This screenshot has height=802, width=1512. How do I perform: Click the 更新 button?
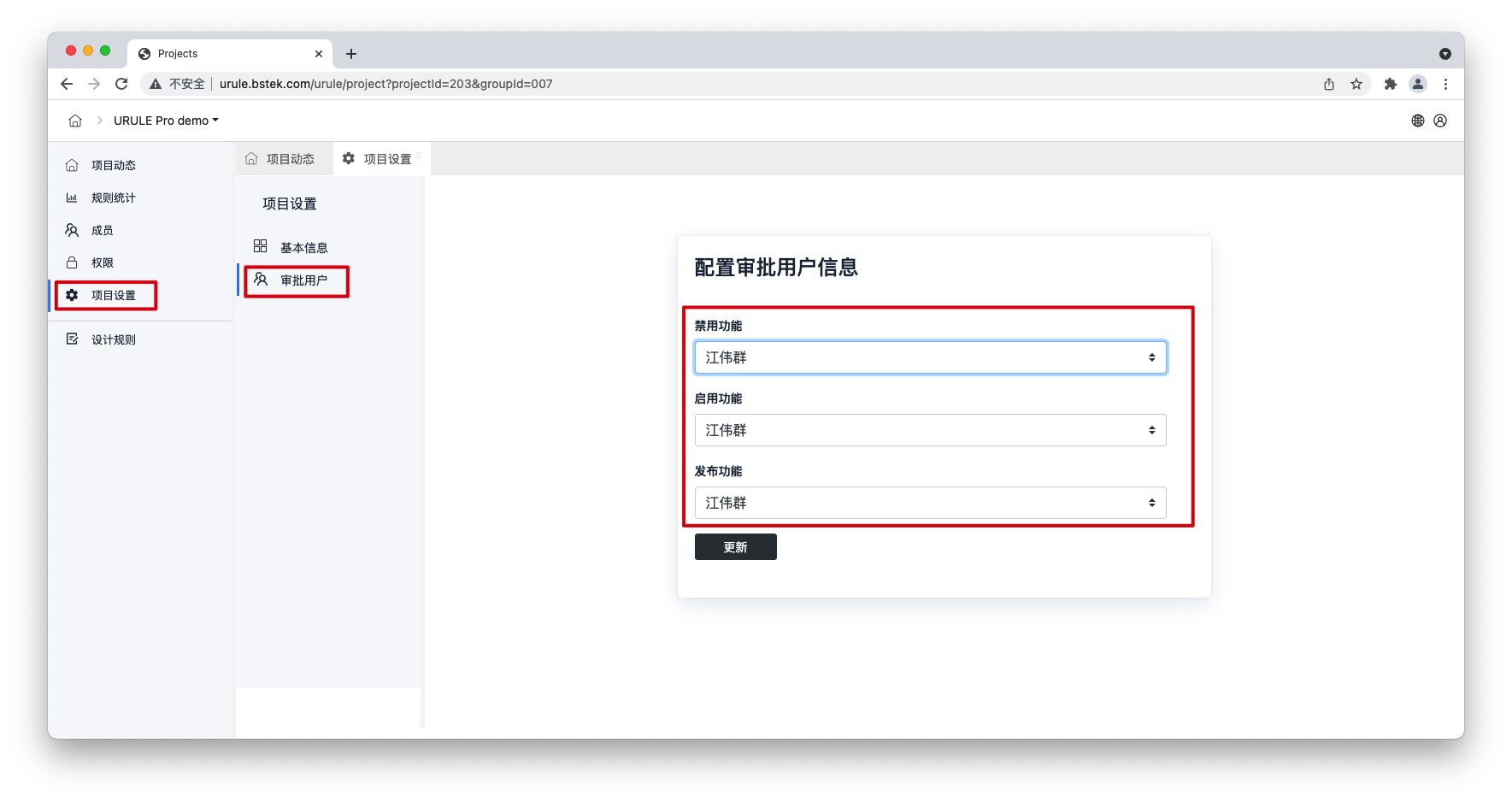(735, 547)
